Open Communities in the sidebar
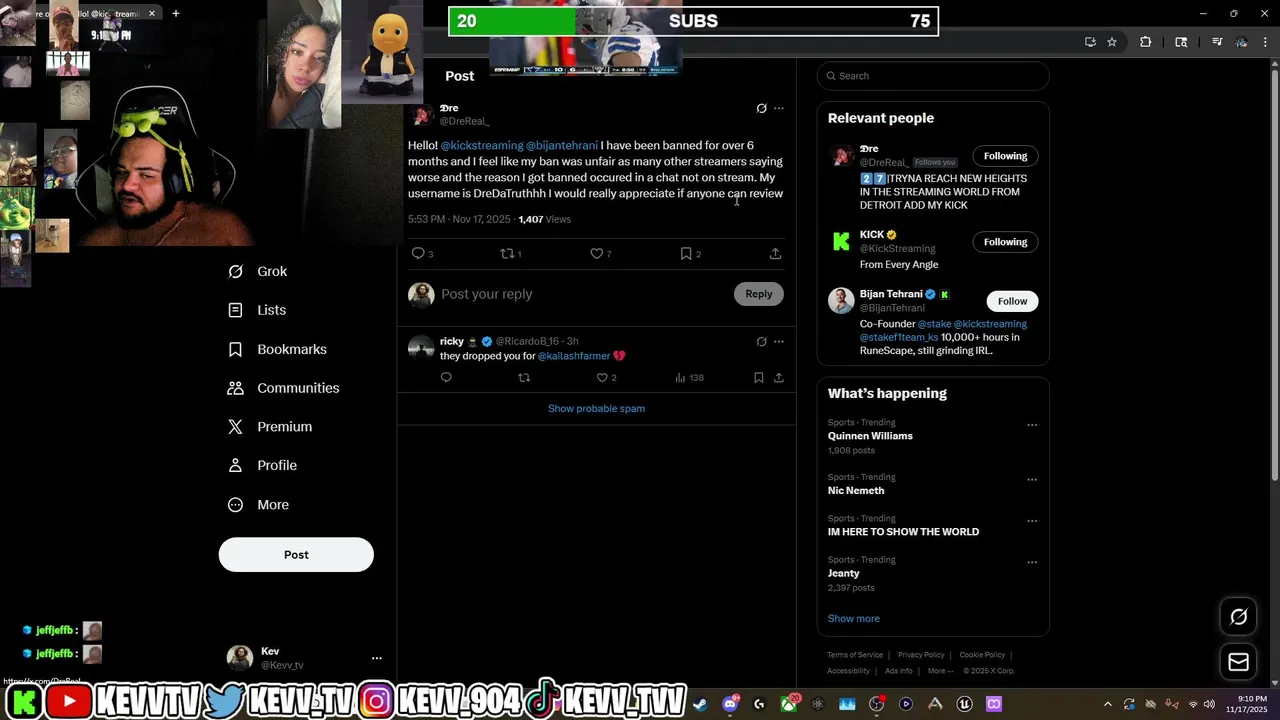The width and height of the screenshot is (1280, 720). point(283,388)
